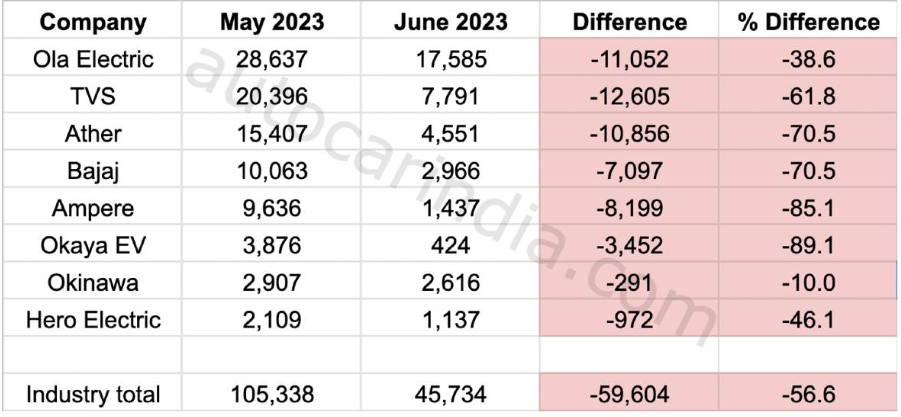Click the Difference column header
Viewport: 901px width, 417px height.
pyautogui.click(x=629, y=22)
